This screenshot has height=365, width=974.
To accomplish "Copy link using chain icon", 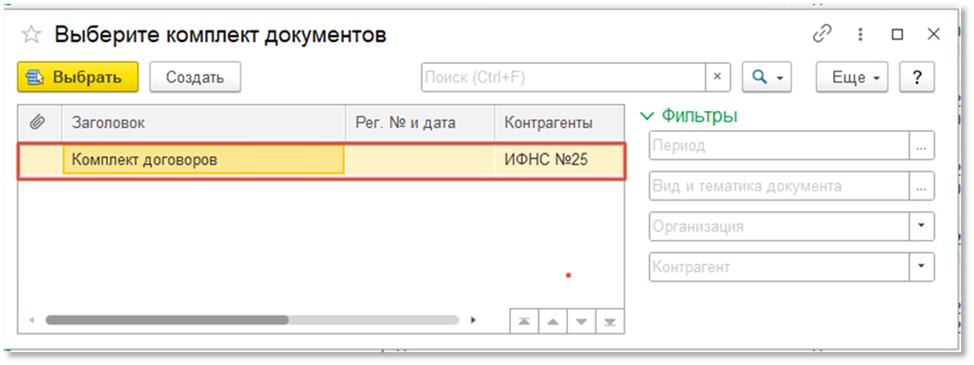I will click(822, 34).
